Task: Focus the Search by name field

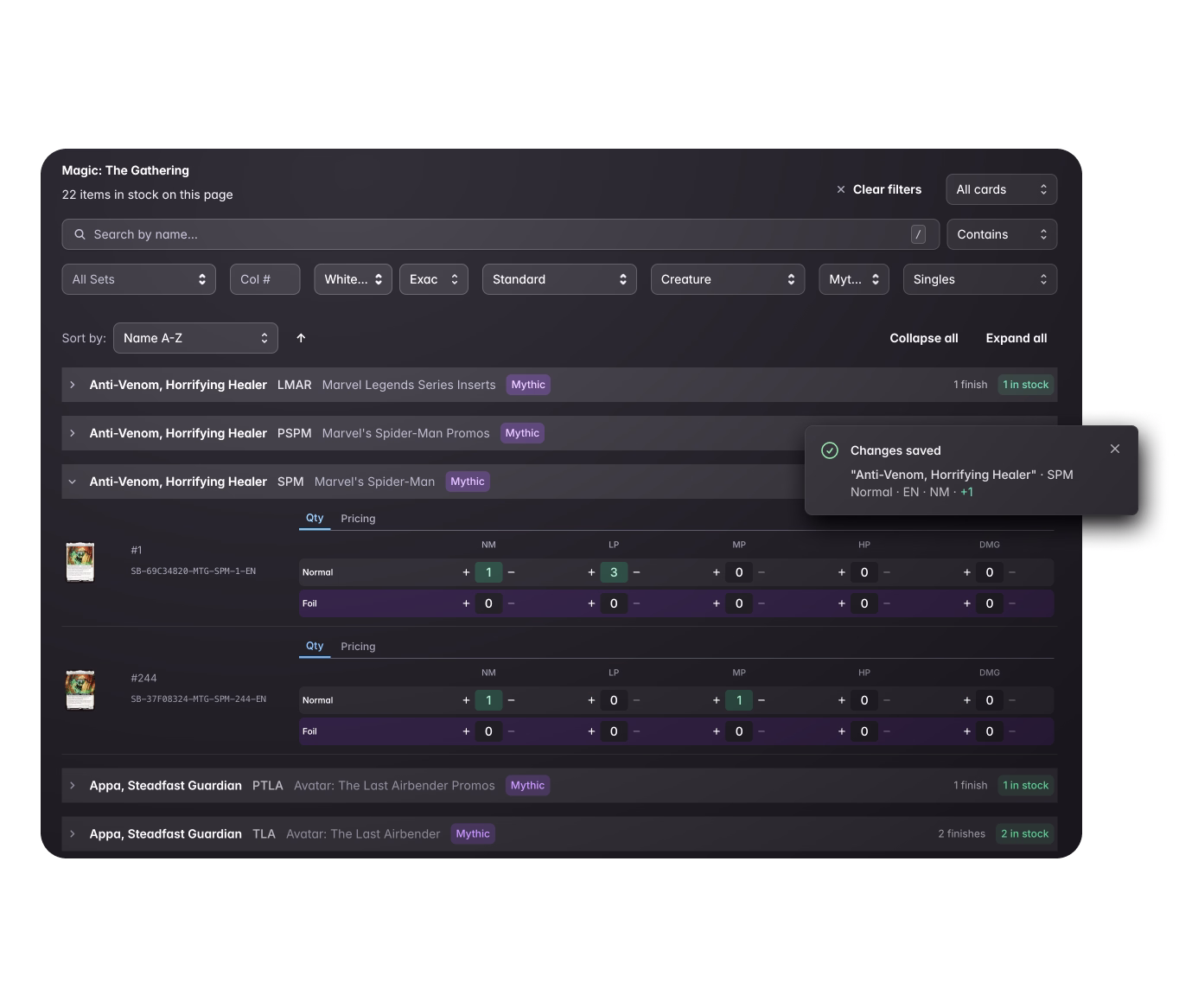Action: [500, 234]
